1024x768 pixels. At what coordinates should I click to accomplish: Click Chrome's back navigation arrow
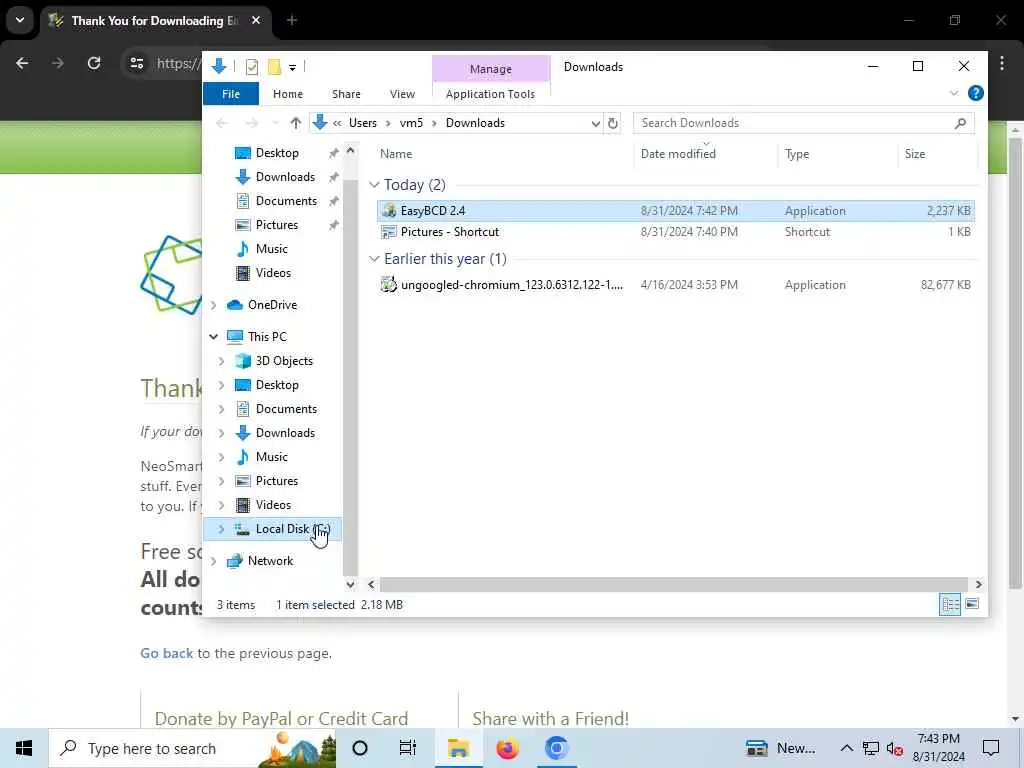tap(22, 63)
